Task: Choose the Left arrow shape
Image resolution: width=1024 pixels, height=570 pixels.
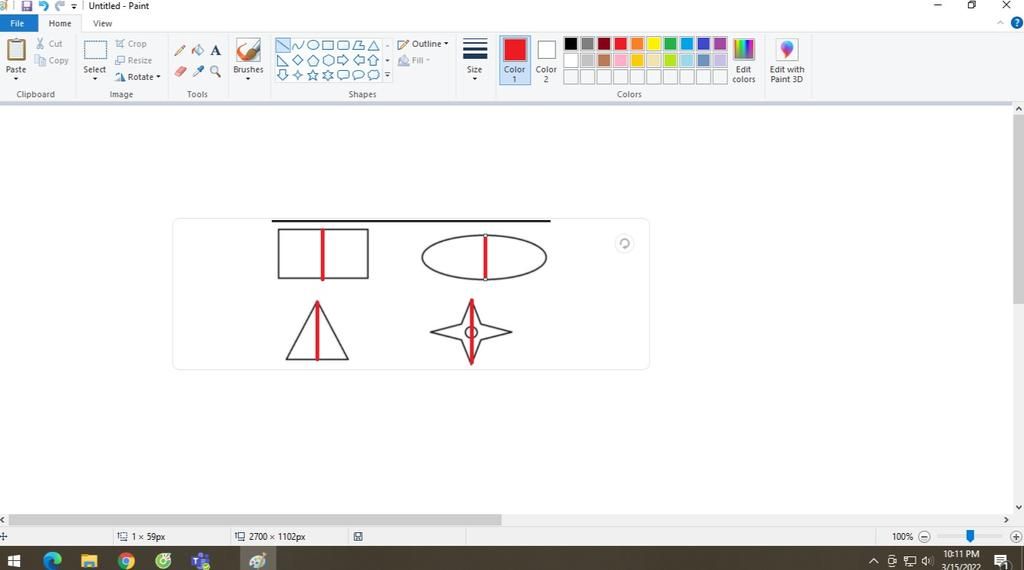Action: pos(358,60)
